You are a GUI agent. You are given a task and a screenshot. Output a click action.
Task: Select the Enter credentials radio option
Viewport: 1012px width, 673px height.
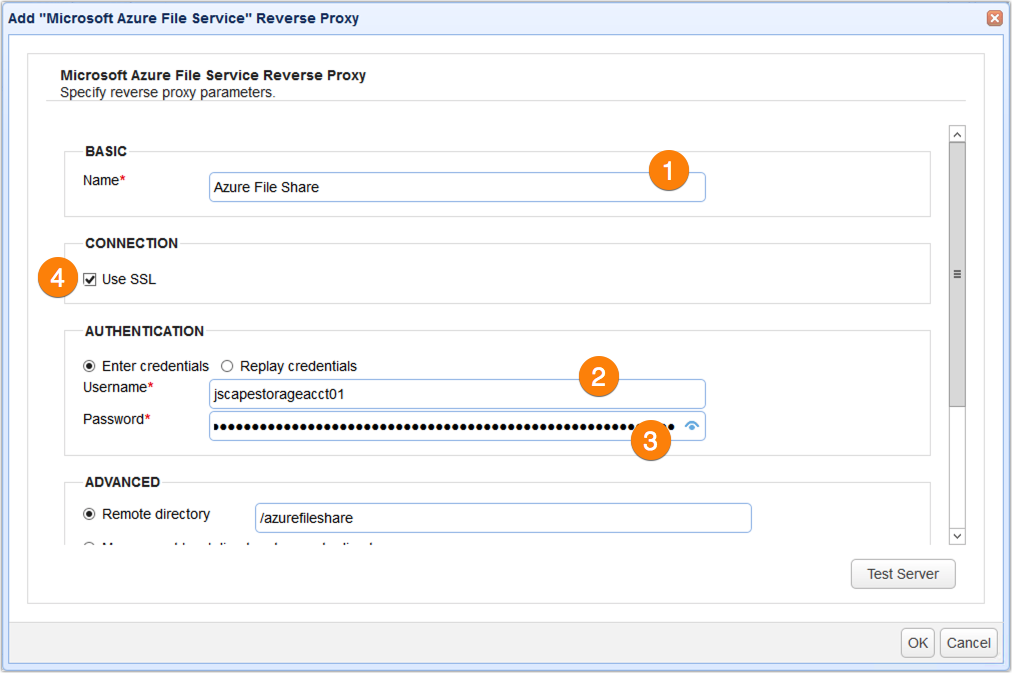point(91,366)
